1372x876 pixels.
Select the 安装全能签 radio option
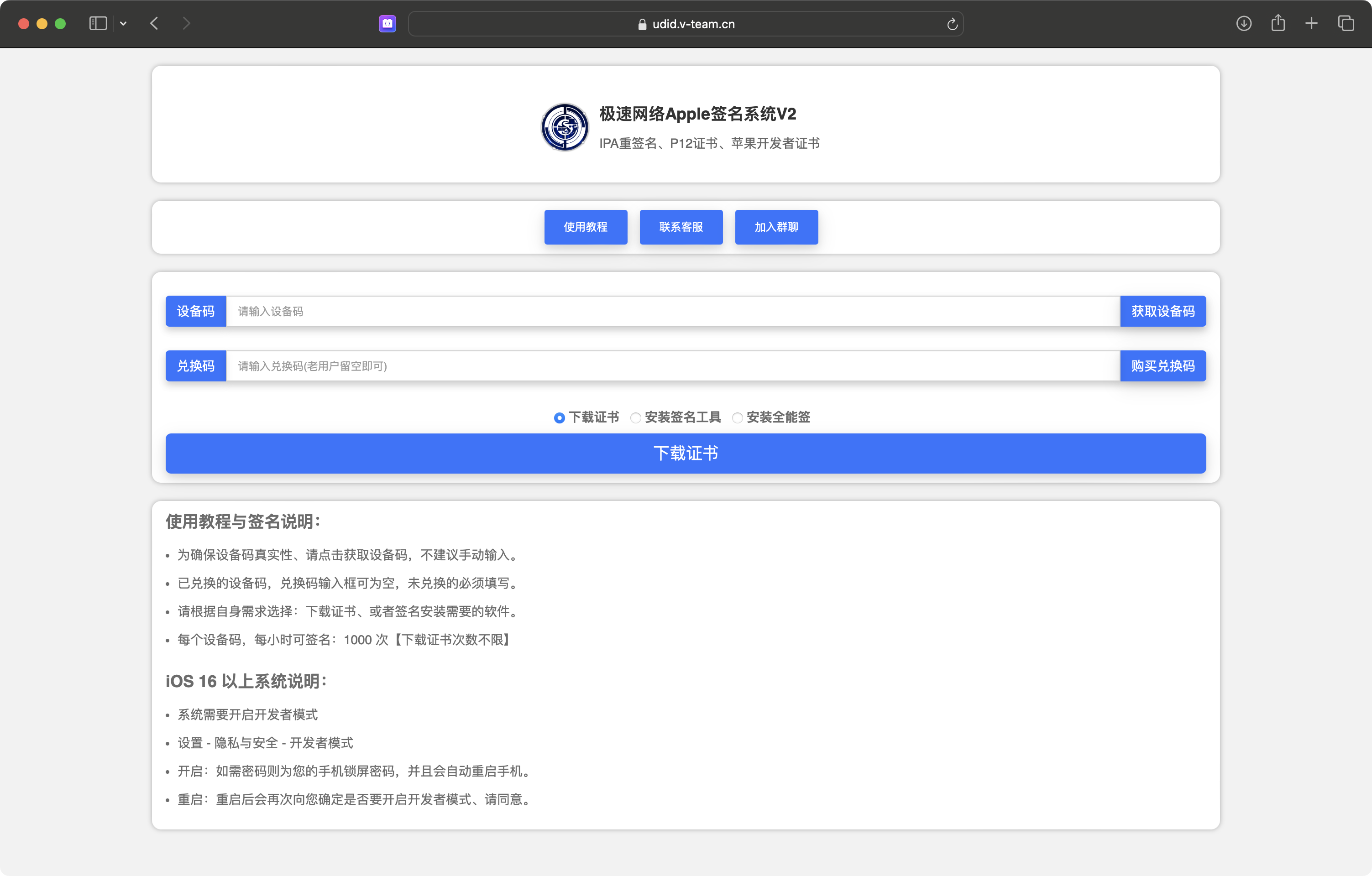(737, 418)
